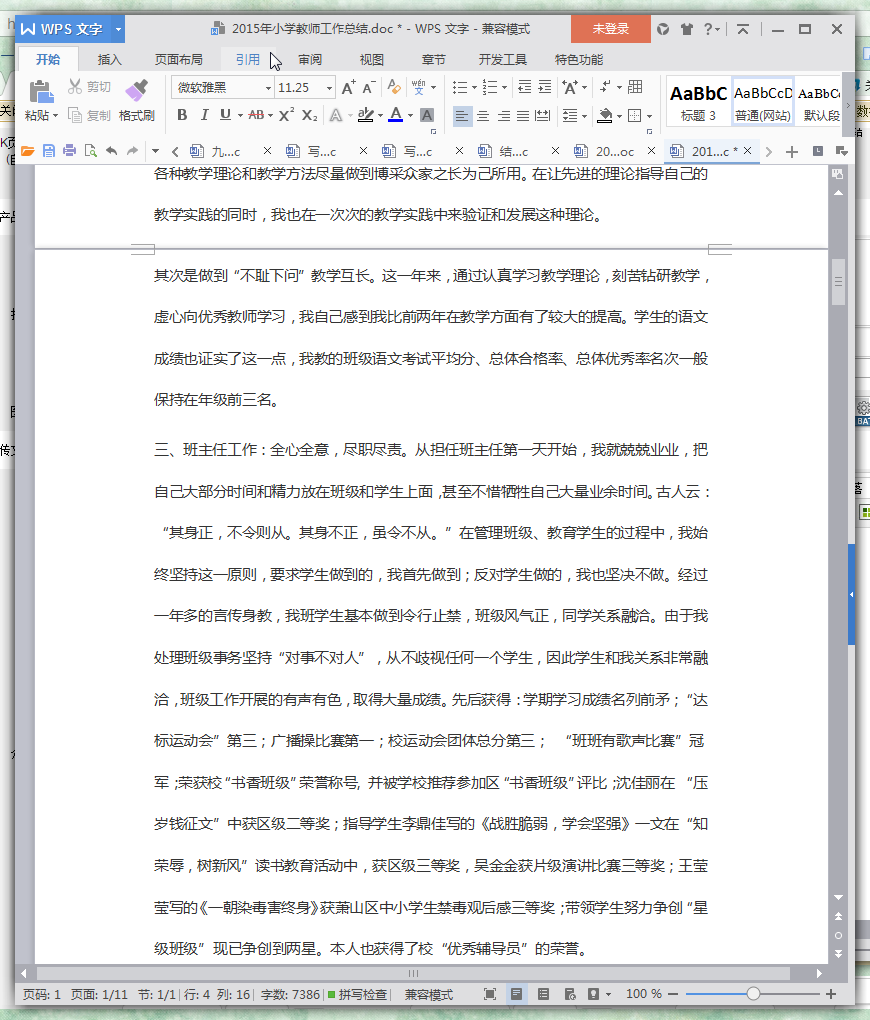This screenshot has width=870, height=1020.
Task: Select the Format Painter (格式刷) tool
Action: coord(137,100)
